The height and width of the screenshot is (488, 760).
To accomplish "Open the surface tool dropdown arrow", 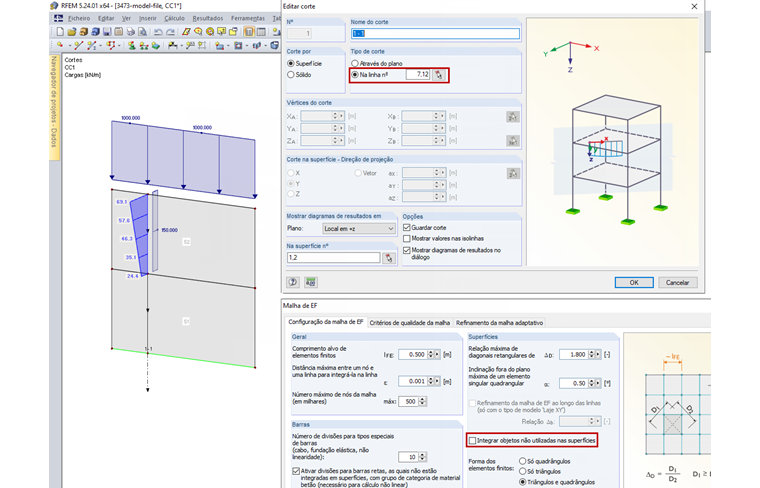I will pos(228,45).
